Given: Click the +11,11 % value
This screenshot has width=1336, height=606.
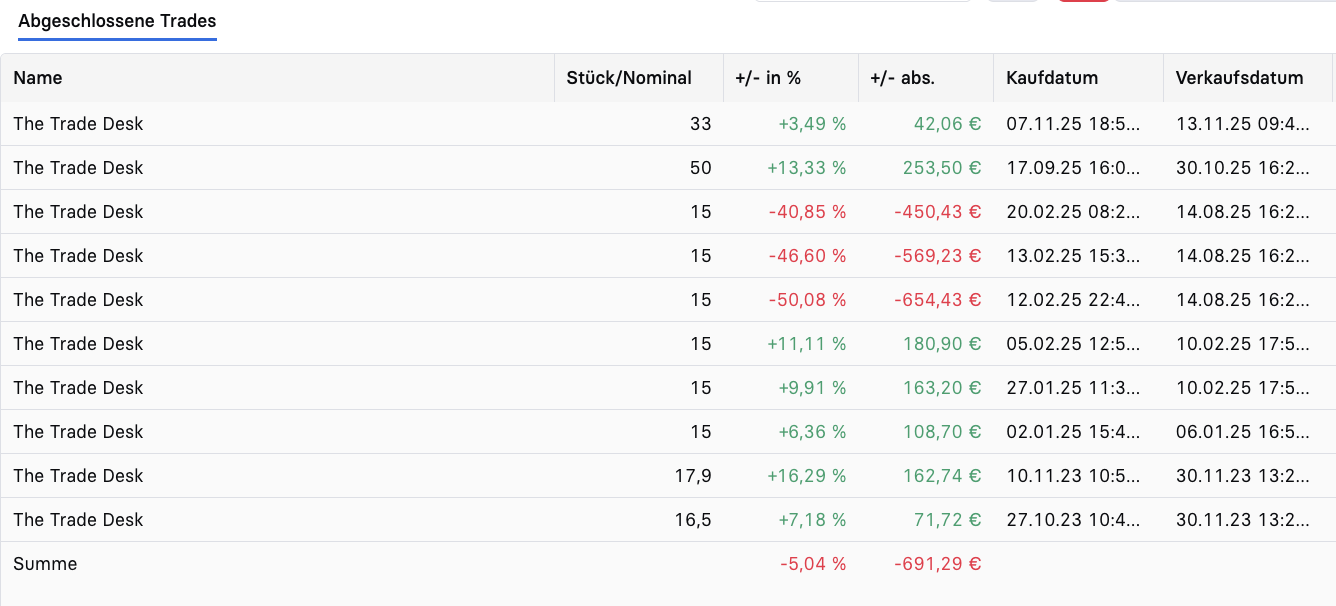Looking at the screenshot, I should coord(807,344).
